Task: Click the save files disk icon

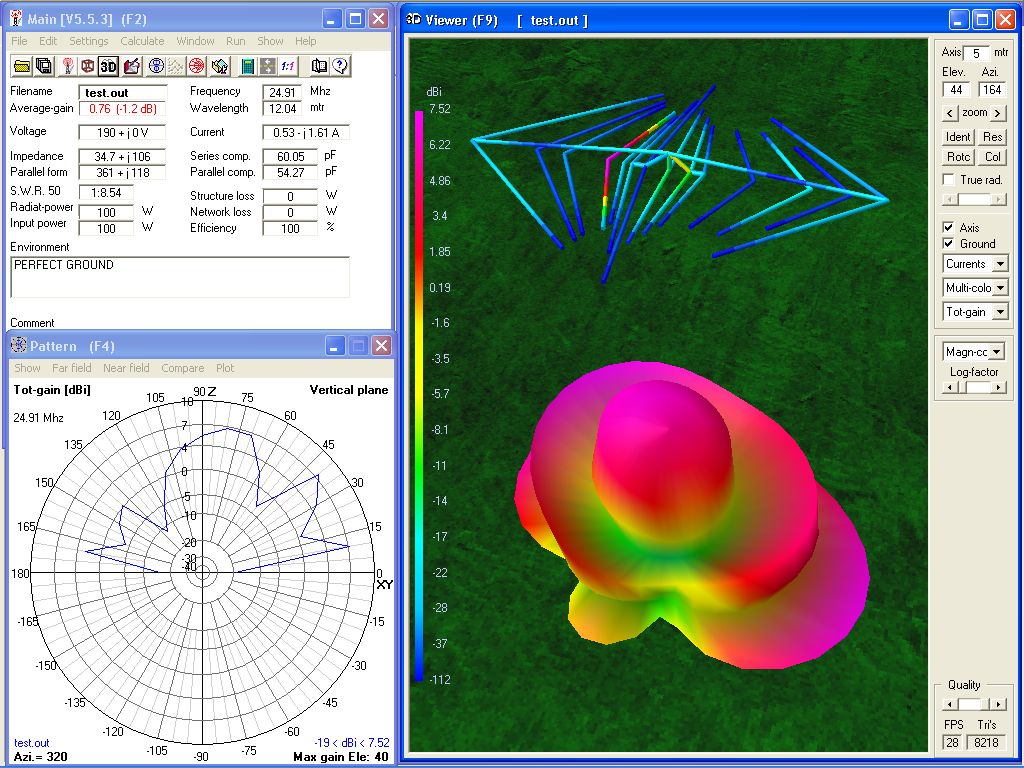Action: click(x=44, y=66)
